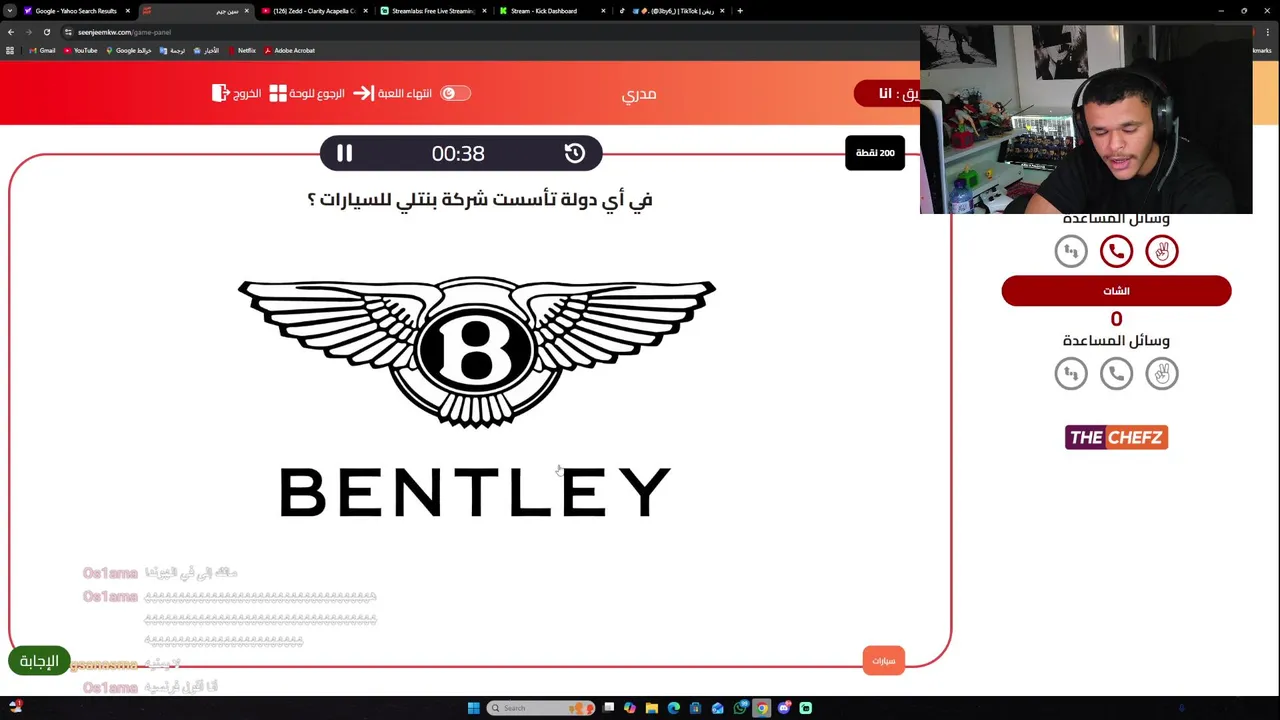Screen dimensions: 1280x720
Task: Click the question text about Bentley
Action: coord(480,200)
